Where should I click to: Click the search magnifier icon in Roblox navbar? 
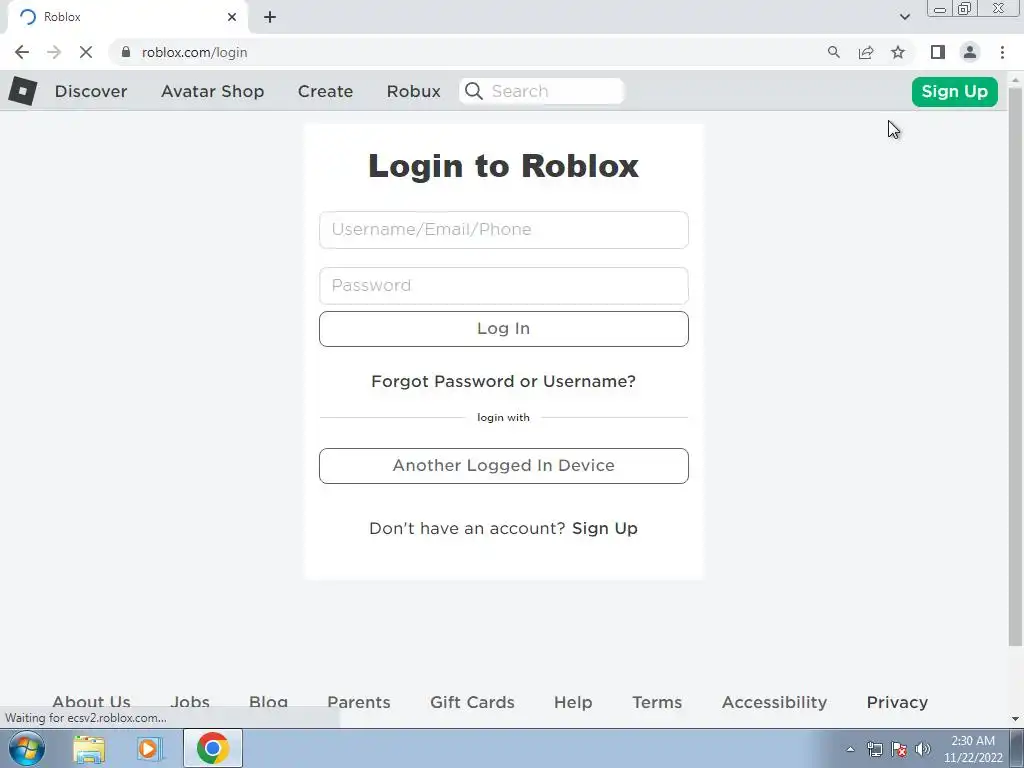pyautogui.click(x=474, y=91)
